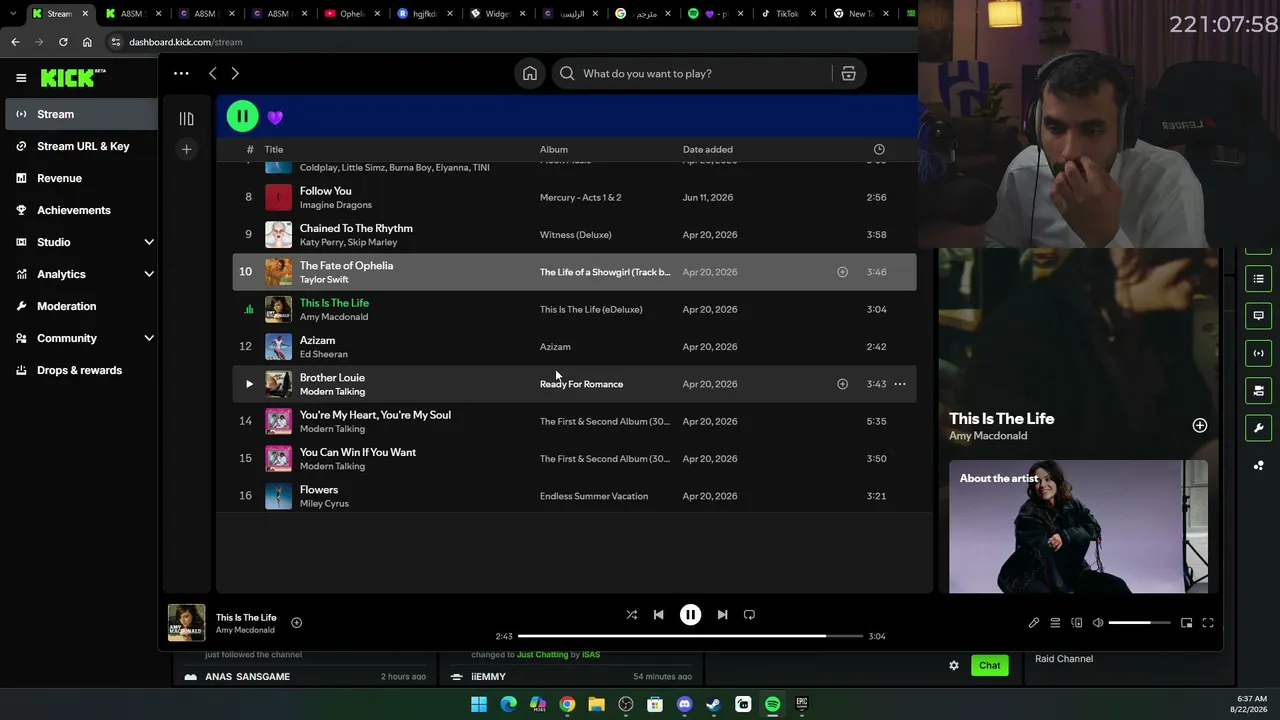
Task: Open Drops & rewards page
Action: click(x=81, y=370)
